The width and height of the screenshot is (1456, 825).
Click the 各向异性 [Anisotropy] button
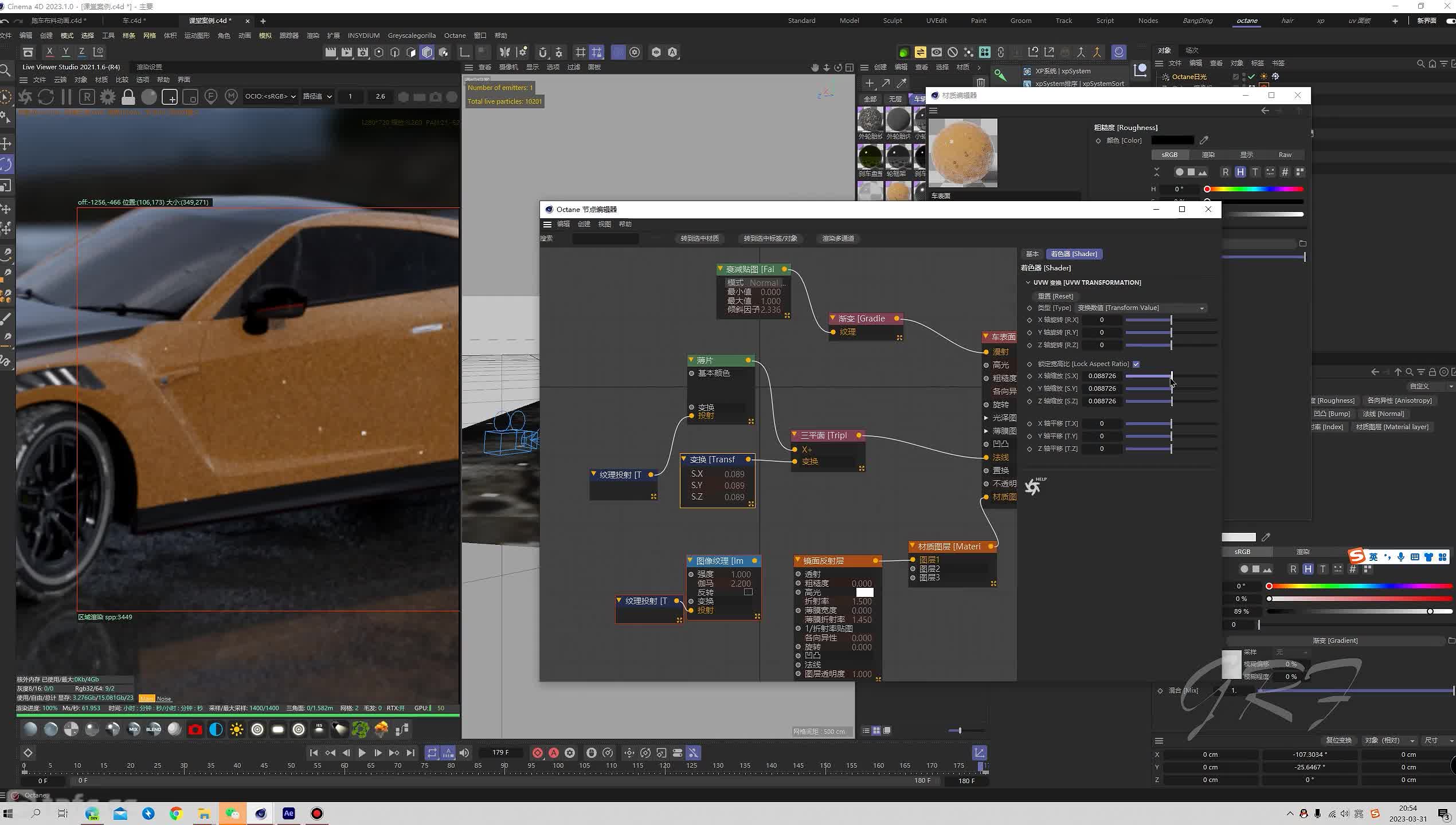[x=1399, y=400]
